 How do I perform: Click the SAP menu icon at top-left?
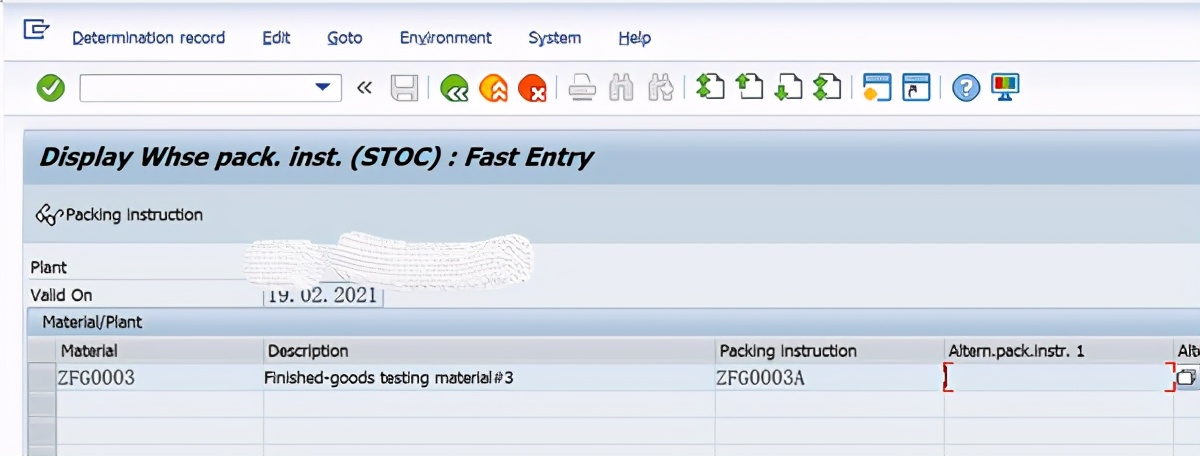click(36, 30)
